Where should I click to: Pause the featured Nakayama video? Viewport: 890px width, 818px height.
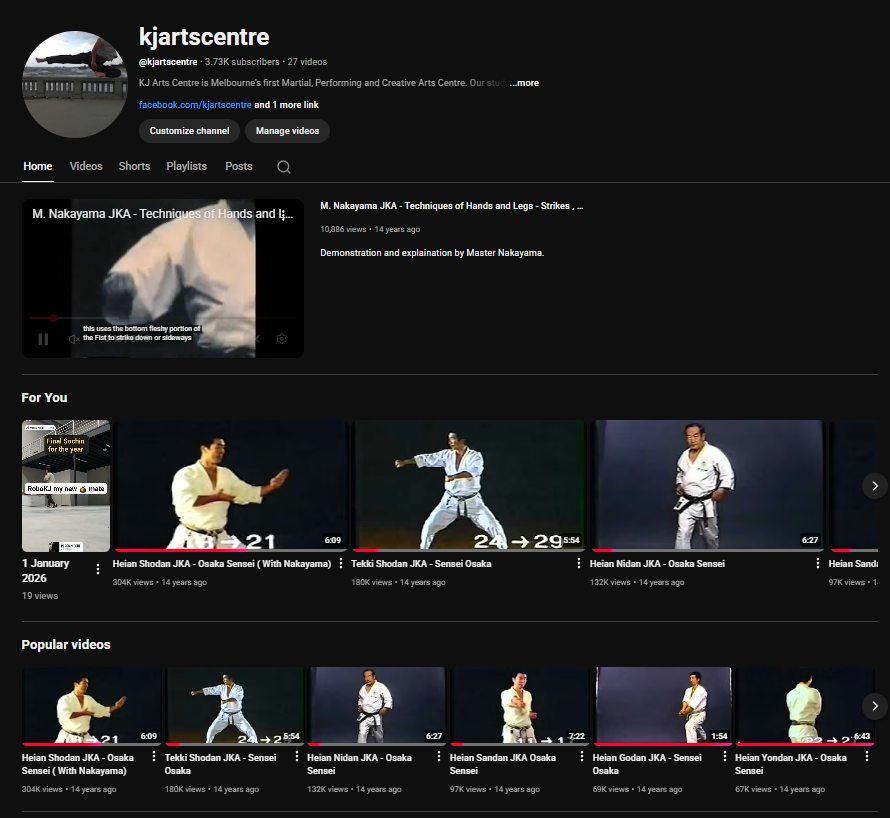pyautogui.click(x=43, y=339)
